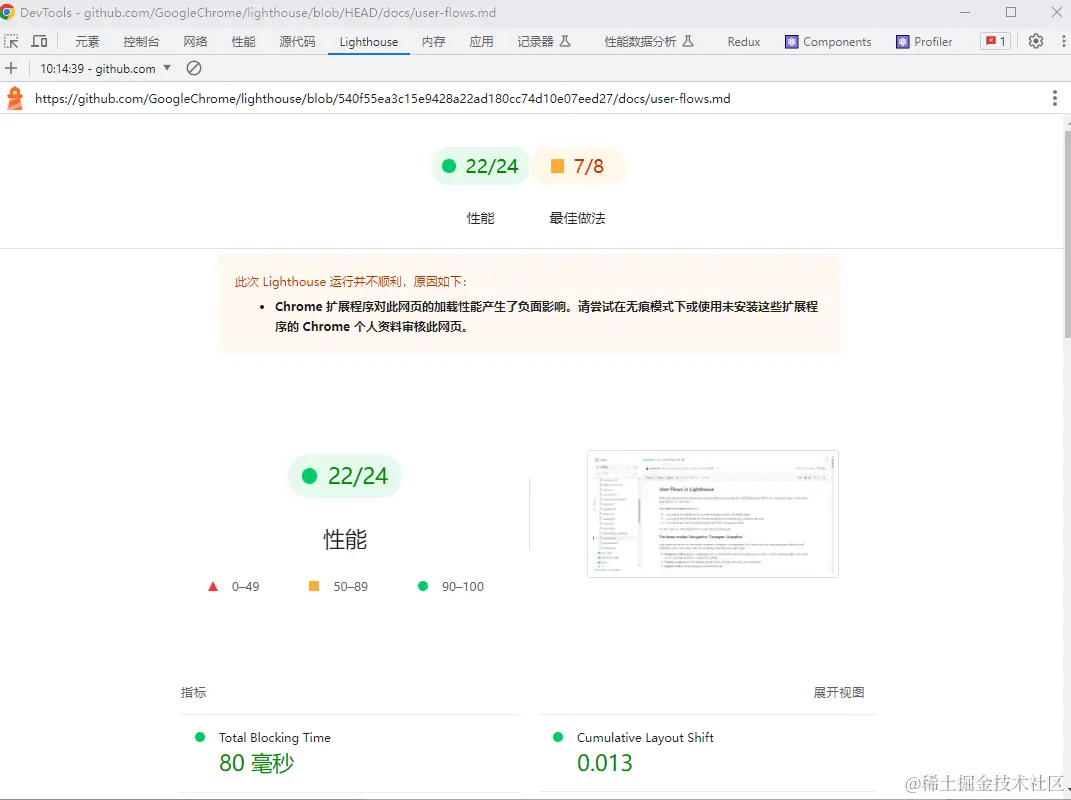Open the DevTools more options menu
The width and height of the screenshot is (1071, 800).
click(x=1063, y=41)
